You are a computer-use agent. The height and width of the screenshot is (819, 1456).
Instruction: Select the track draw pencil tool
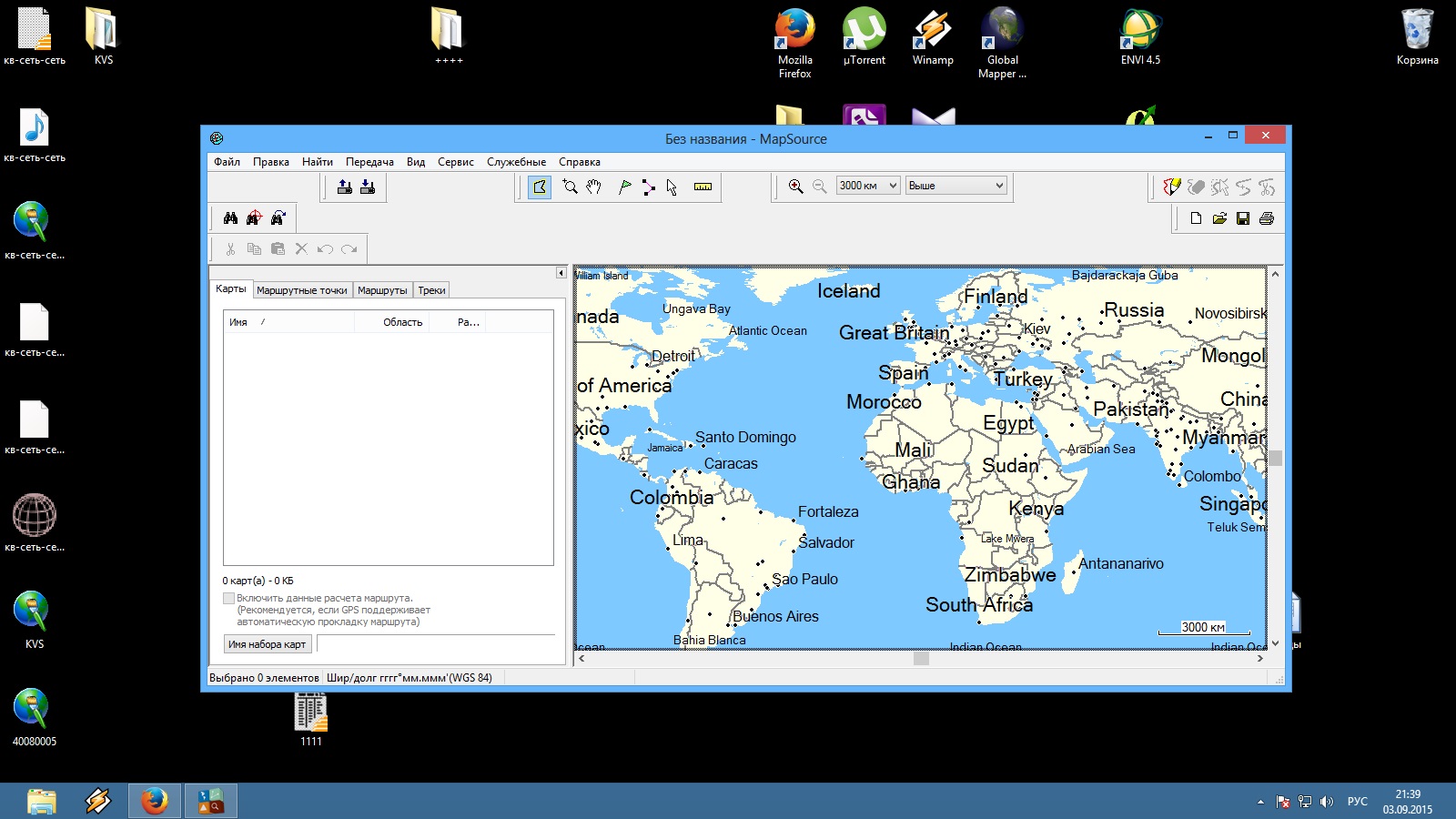coord(1171,187)
